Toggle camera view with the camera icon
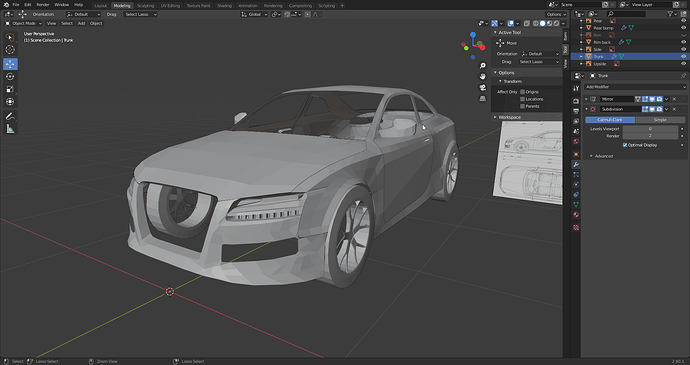 tap(482, 88)
